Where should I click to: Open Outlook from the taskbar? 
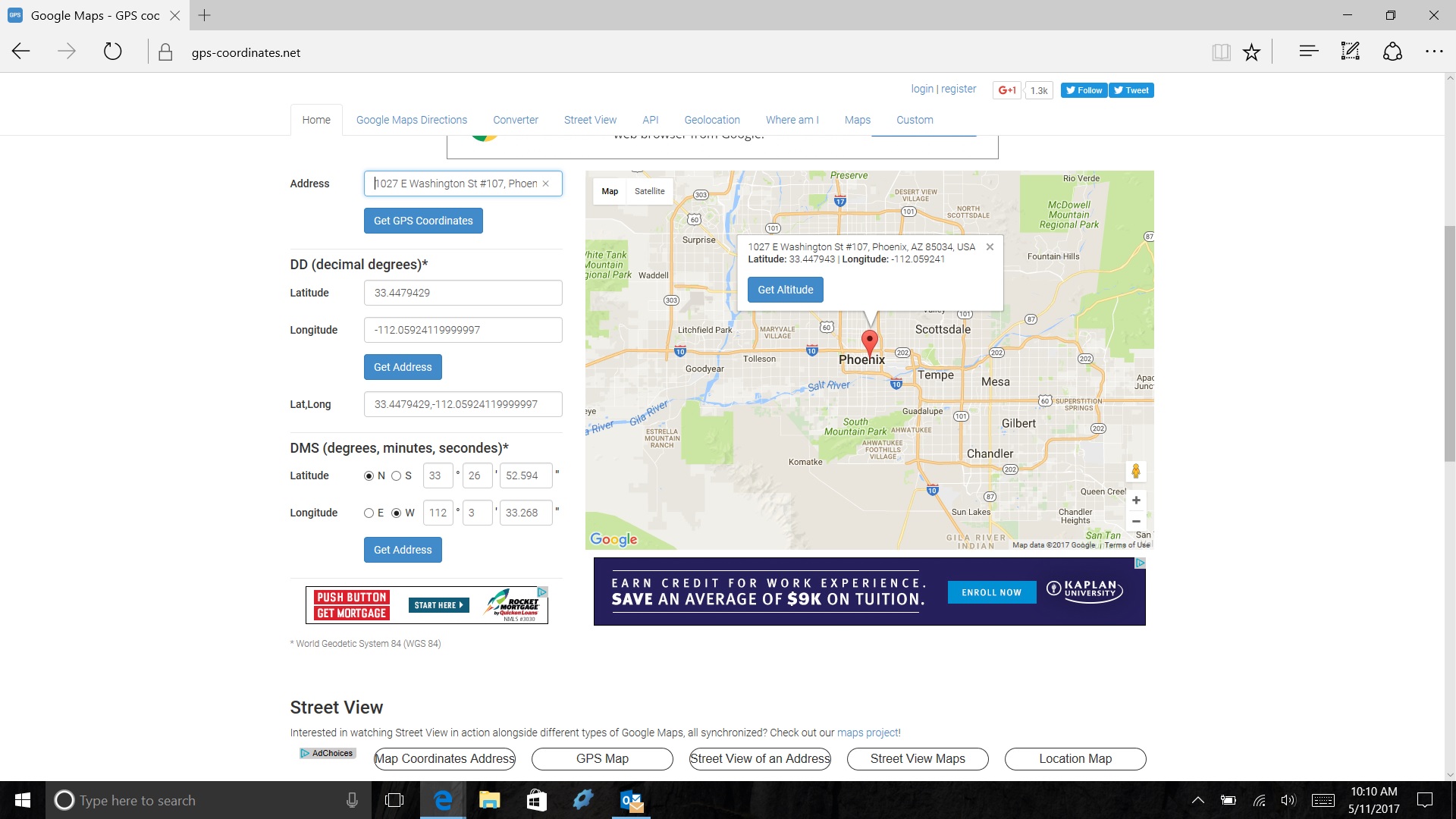631,800
